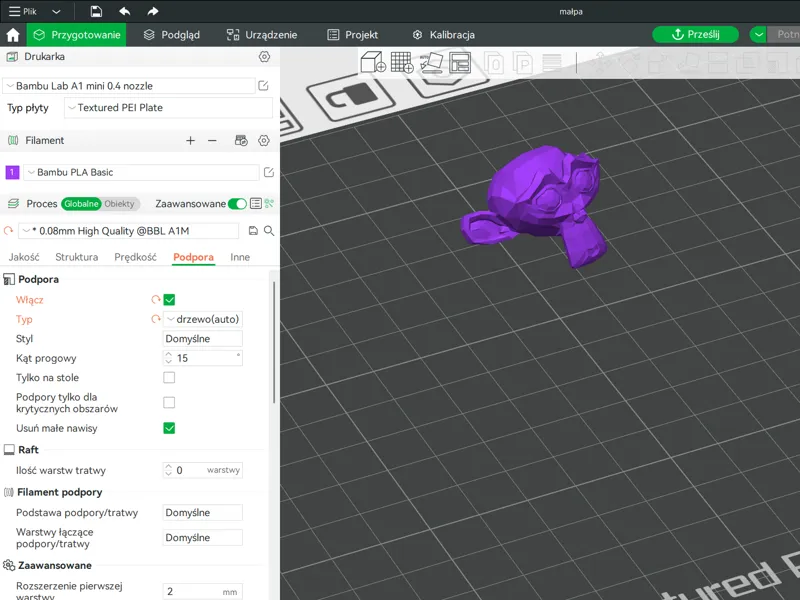Click the Plik hamburger menu icon
The image size is (800, 600).
pos(14,11)
